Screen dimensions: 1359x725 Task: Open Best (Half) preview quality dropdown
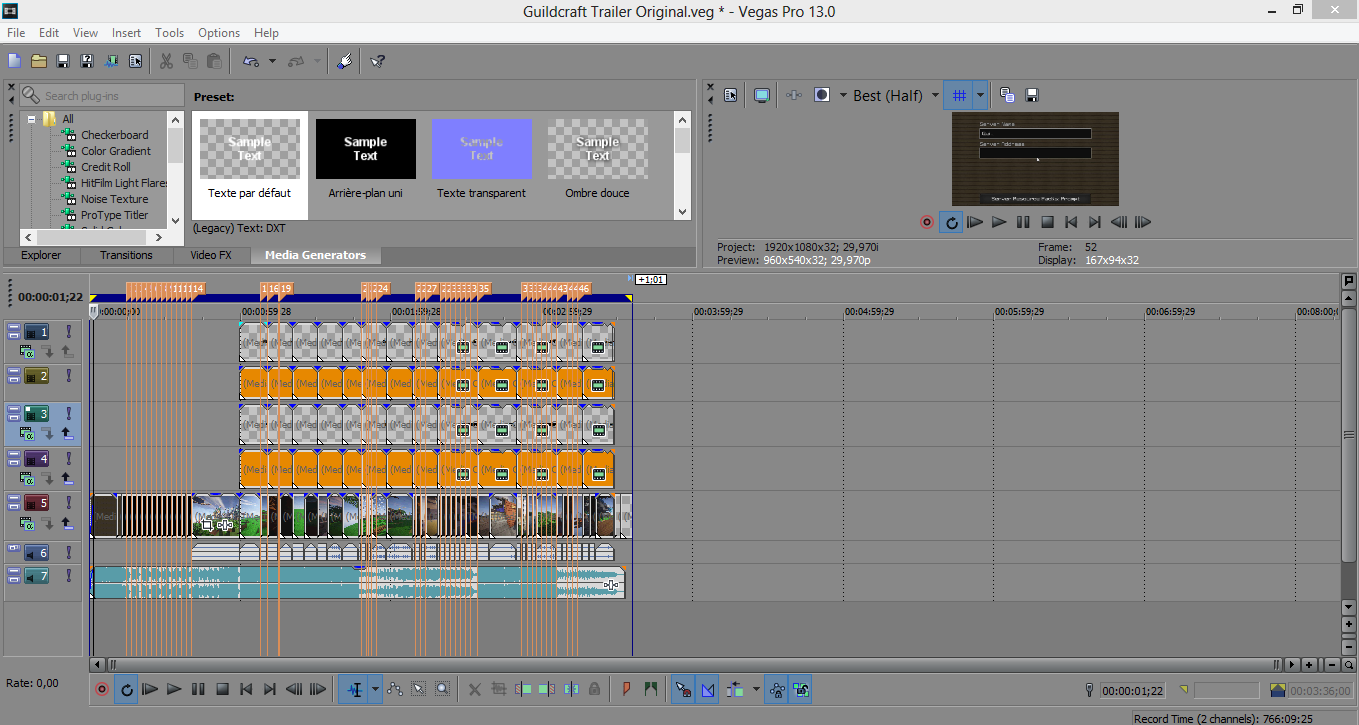tap(935, 95)
